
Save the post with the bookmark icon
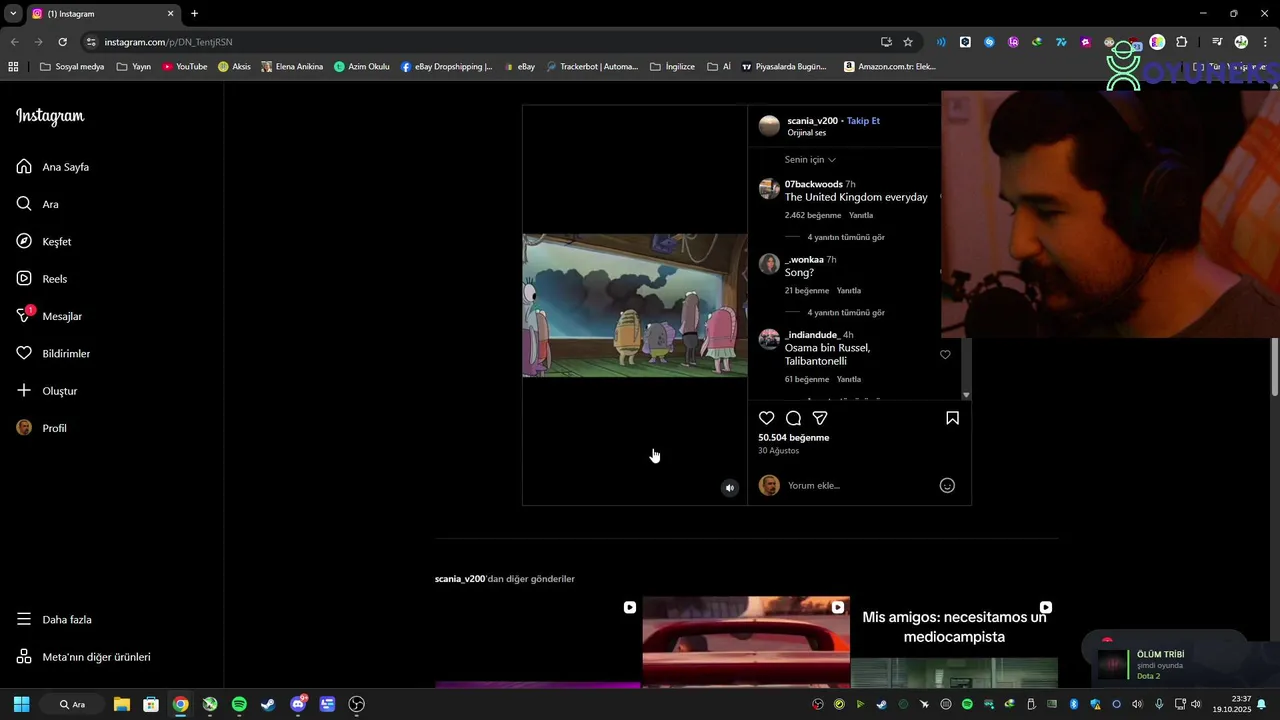952,418
